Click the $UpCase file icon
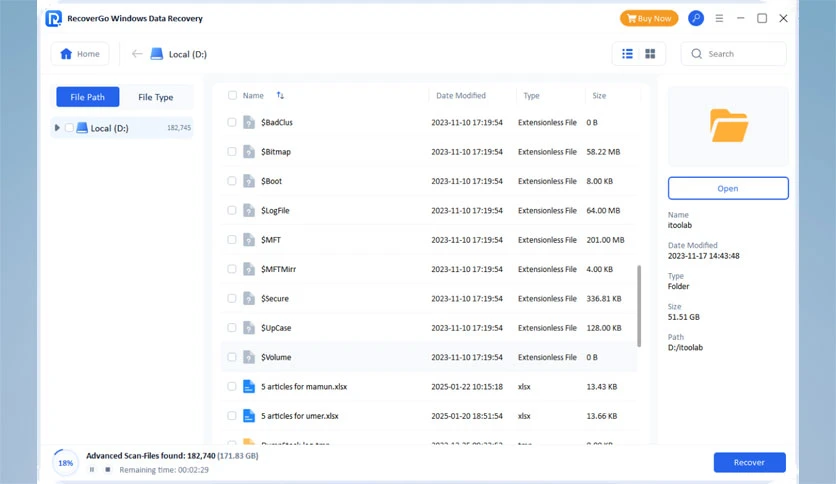836x484 pixels. [249, 327]
